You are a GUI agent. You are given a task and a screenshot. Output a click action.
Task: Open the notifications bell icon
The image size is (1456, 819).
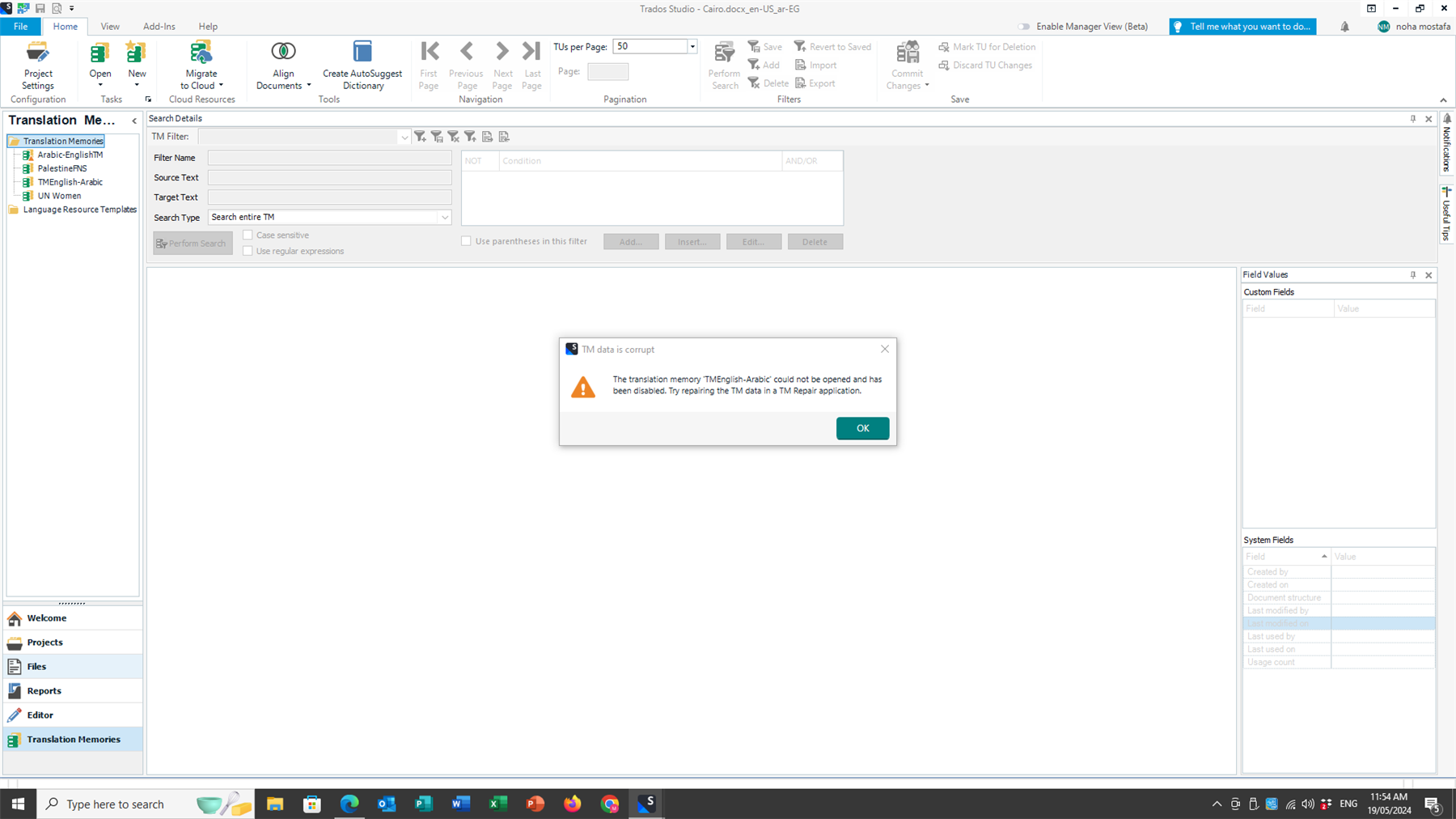[x=1344, y=27]
